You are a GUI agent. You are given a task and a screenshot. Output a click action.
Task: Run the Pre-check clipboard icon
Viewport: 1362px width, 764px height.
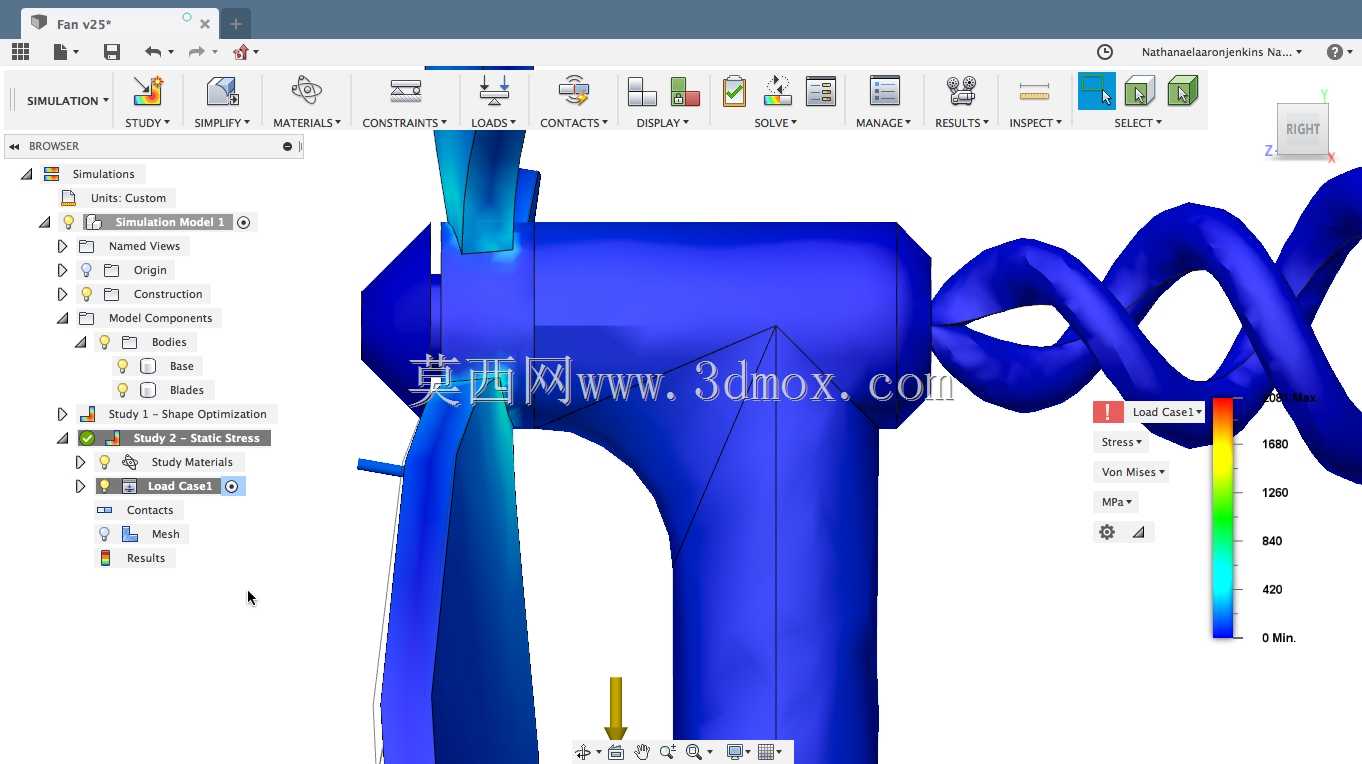point(734,91)
